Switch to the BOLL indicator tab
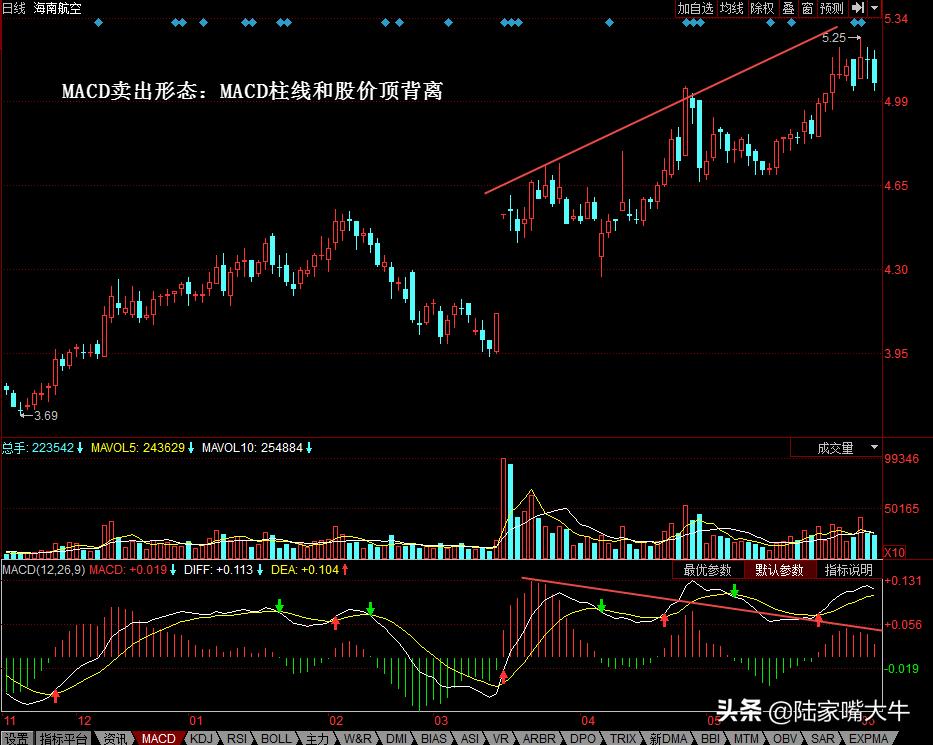 275,738
